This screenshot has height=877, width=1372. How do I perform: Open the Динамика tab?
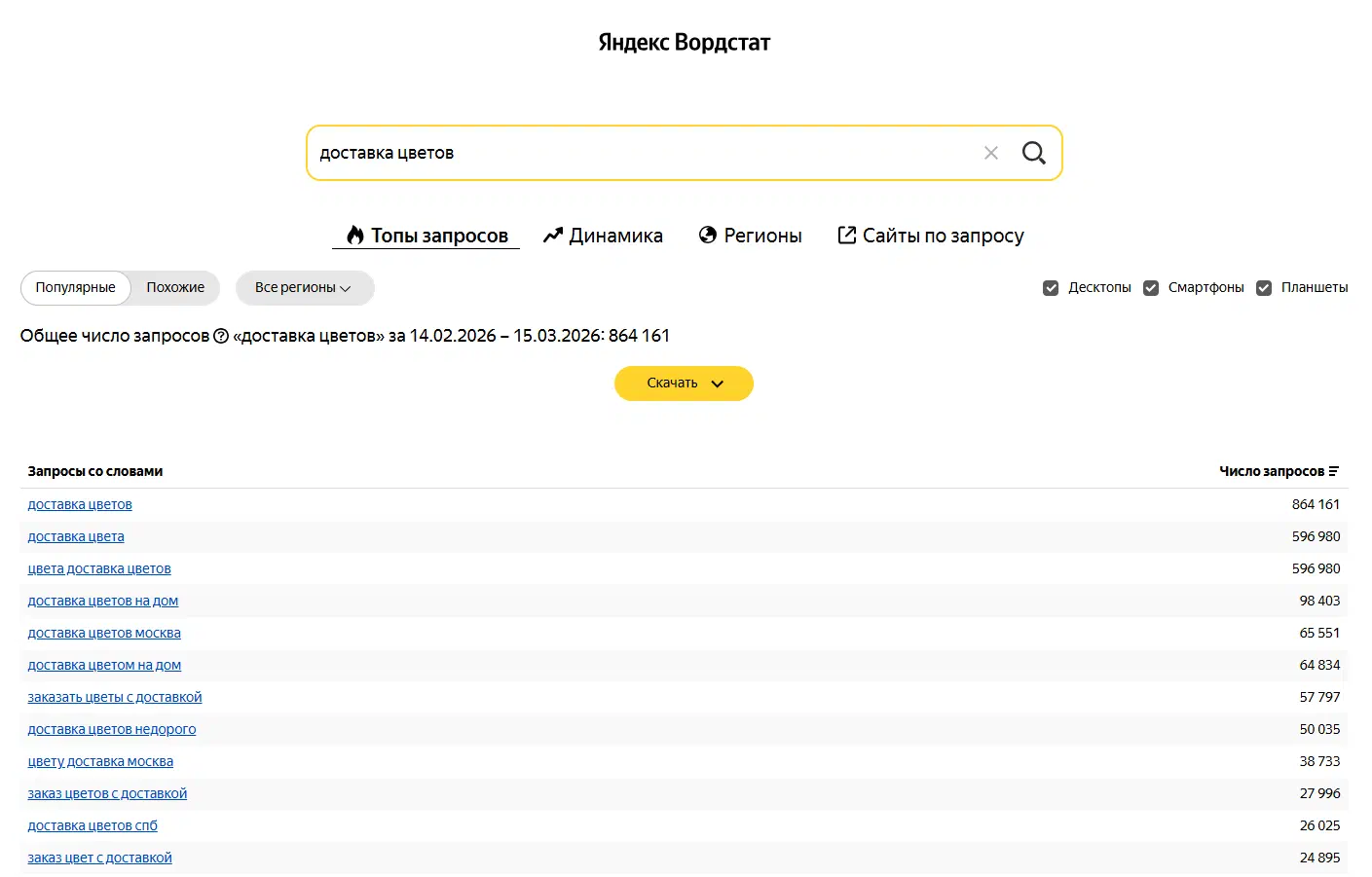603,236
